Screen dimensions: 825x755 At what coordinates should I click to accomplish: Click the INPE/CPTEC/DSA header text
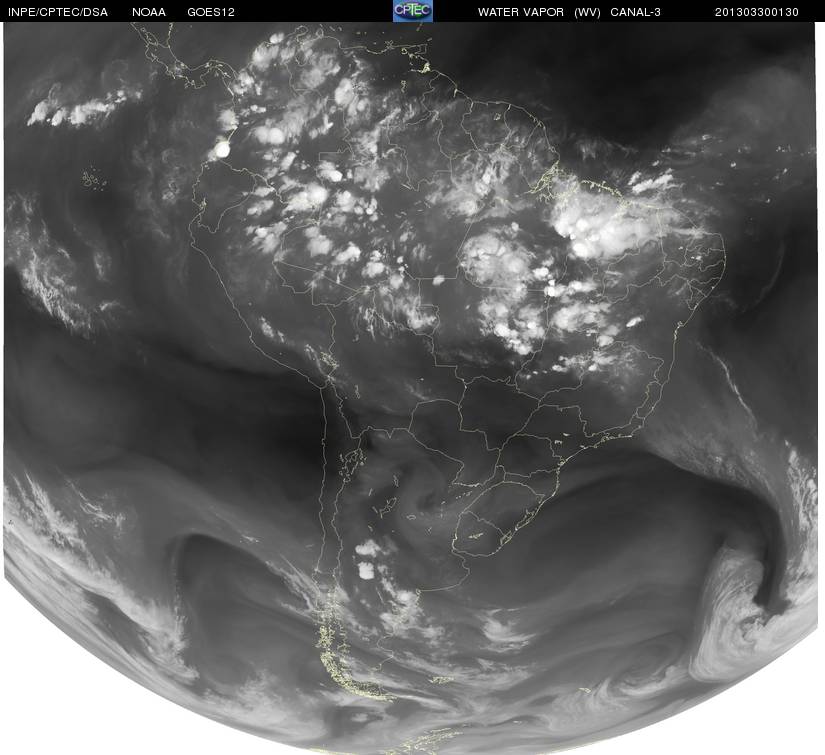tap(57, 12)
